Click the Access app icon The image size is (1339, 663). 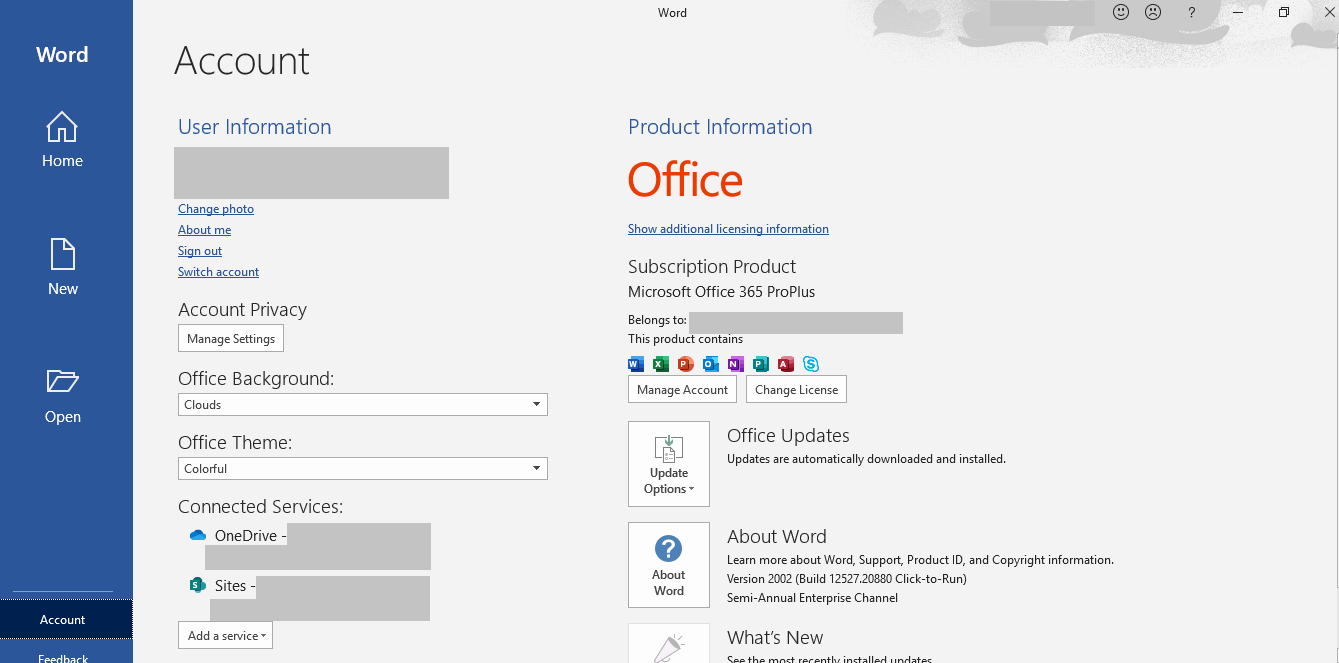tap(786, 364)
